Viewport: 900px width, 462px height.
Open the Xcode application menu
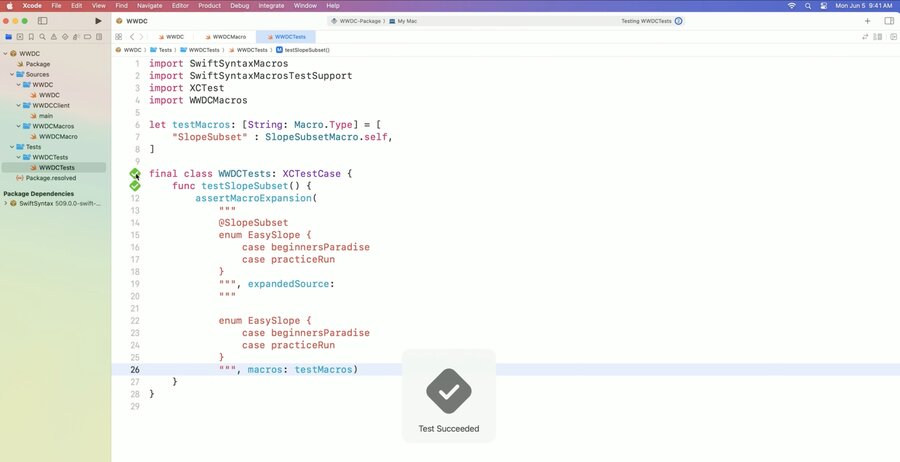click(32, 6)
